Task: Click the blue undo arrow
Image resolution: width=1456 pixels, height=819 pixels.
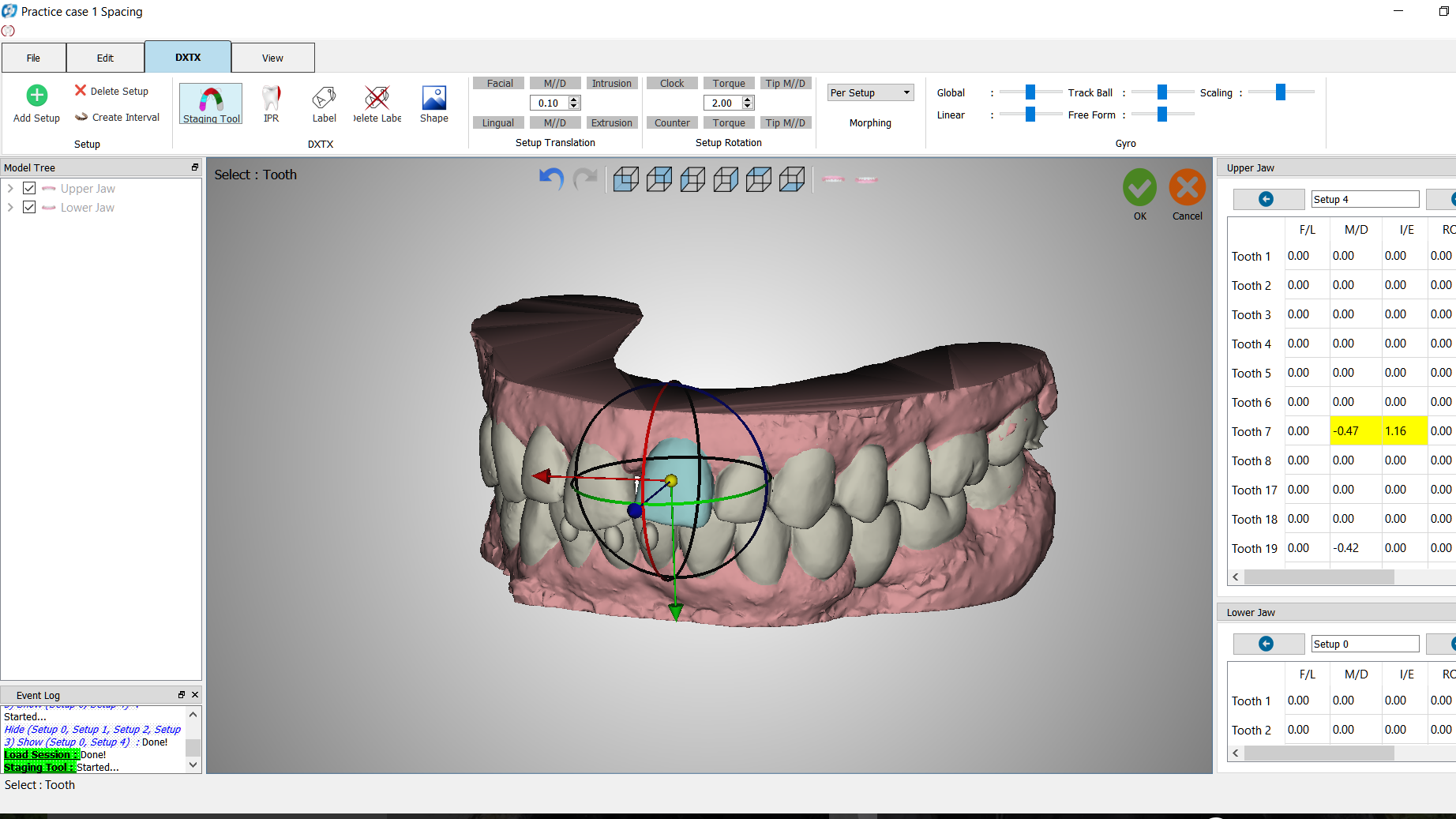Action: (551, 179)
